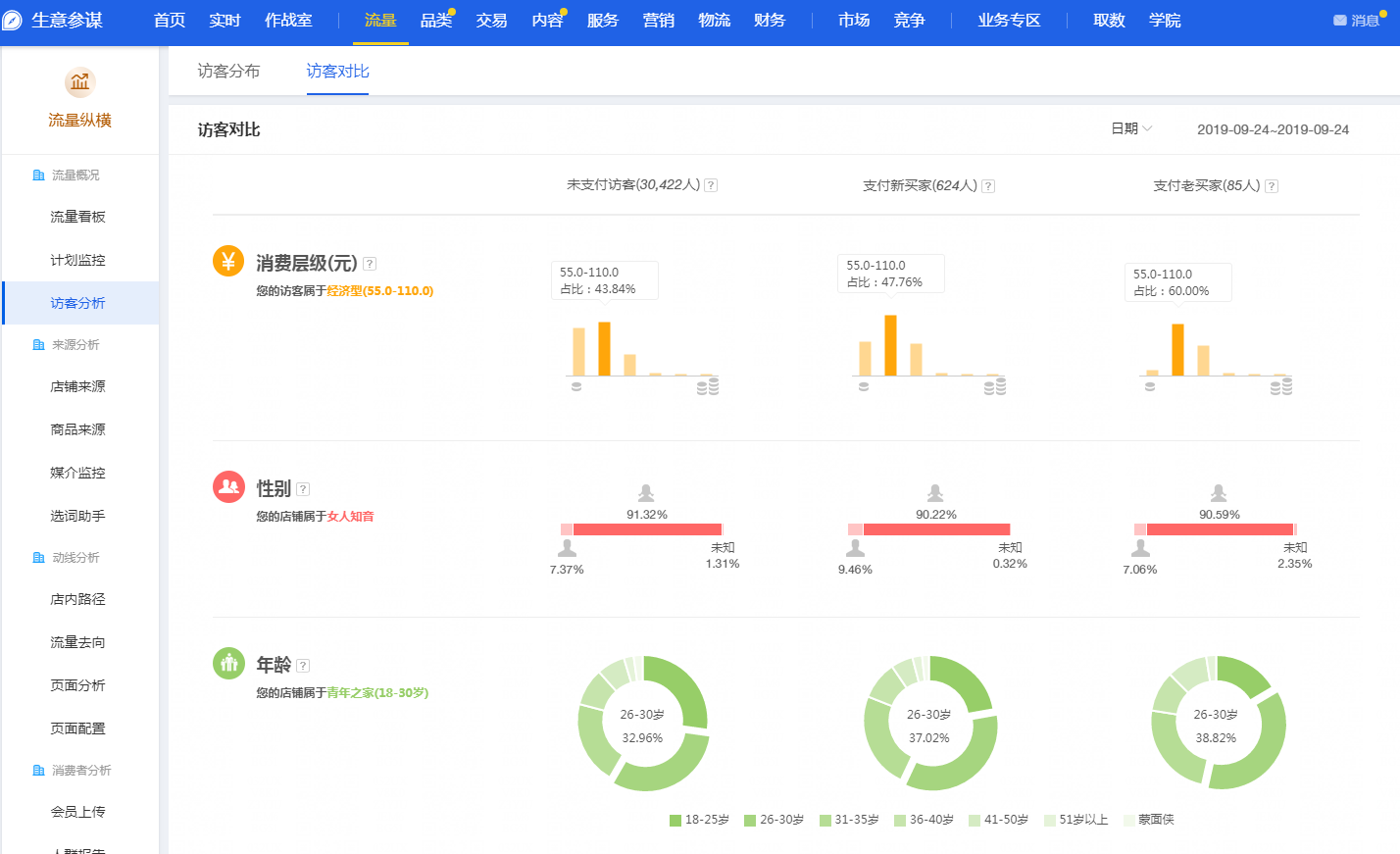Click 26-30岁 legend color swatch
This screenshot has width=1400, height=854.
tap(750, 821)
